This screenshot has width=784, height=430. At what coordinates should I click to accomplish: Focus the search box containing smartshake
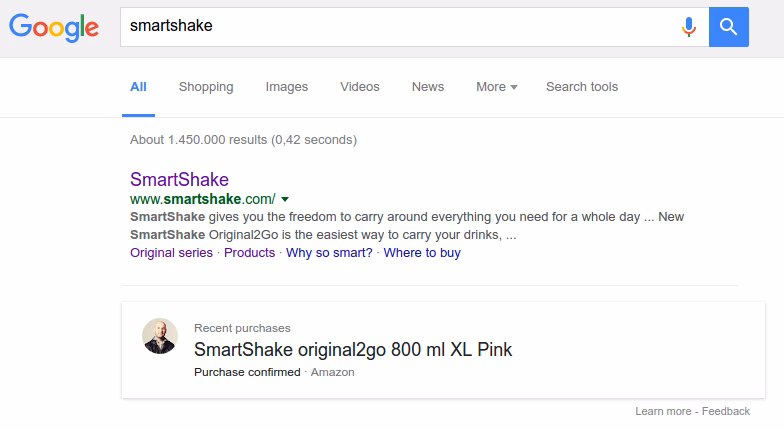coord(400,27)
